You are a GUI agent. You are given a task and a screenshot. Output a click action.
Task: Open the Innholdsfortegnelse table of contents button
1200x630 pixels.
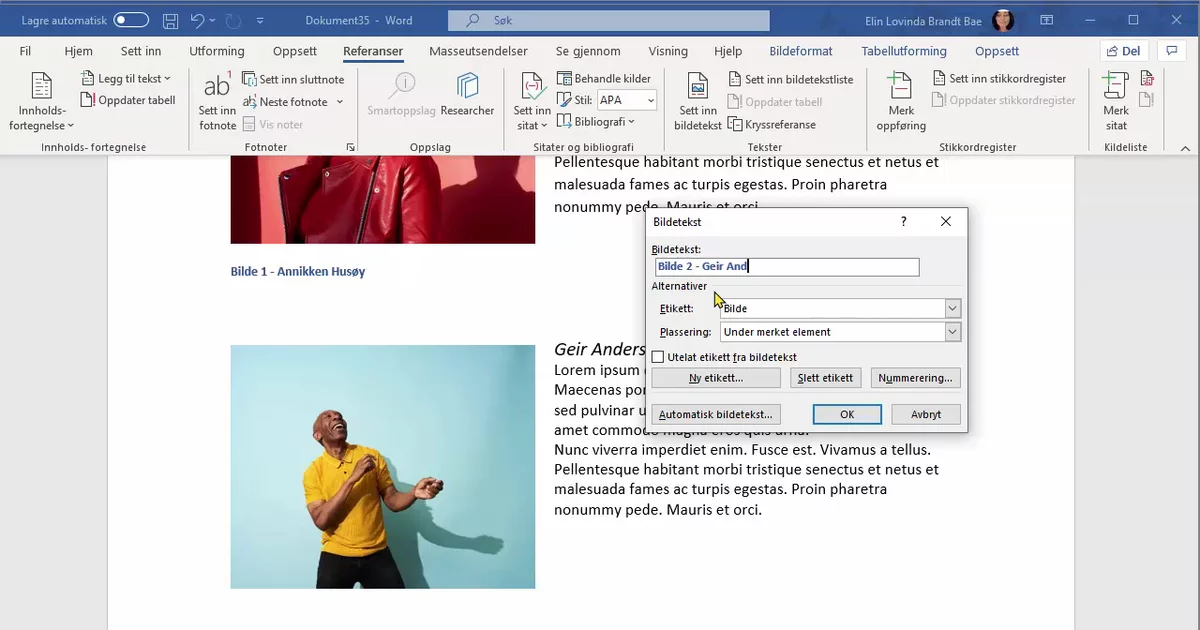[x=41, y=102]
